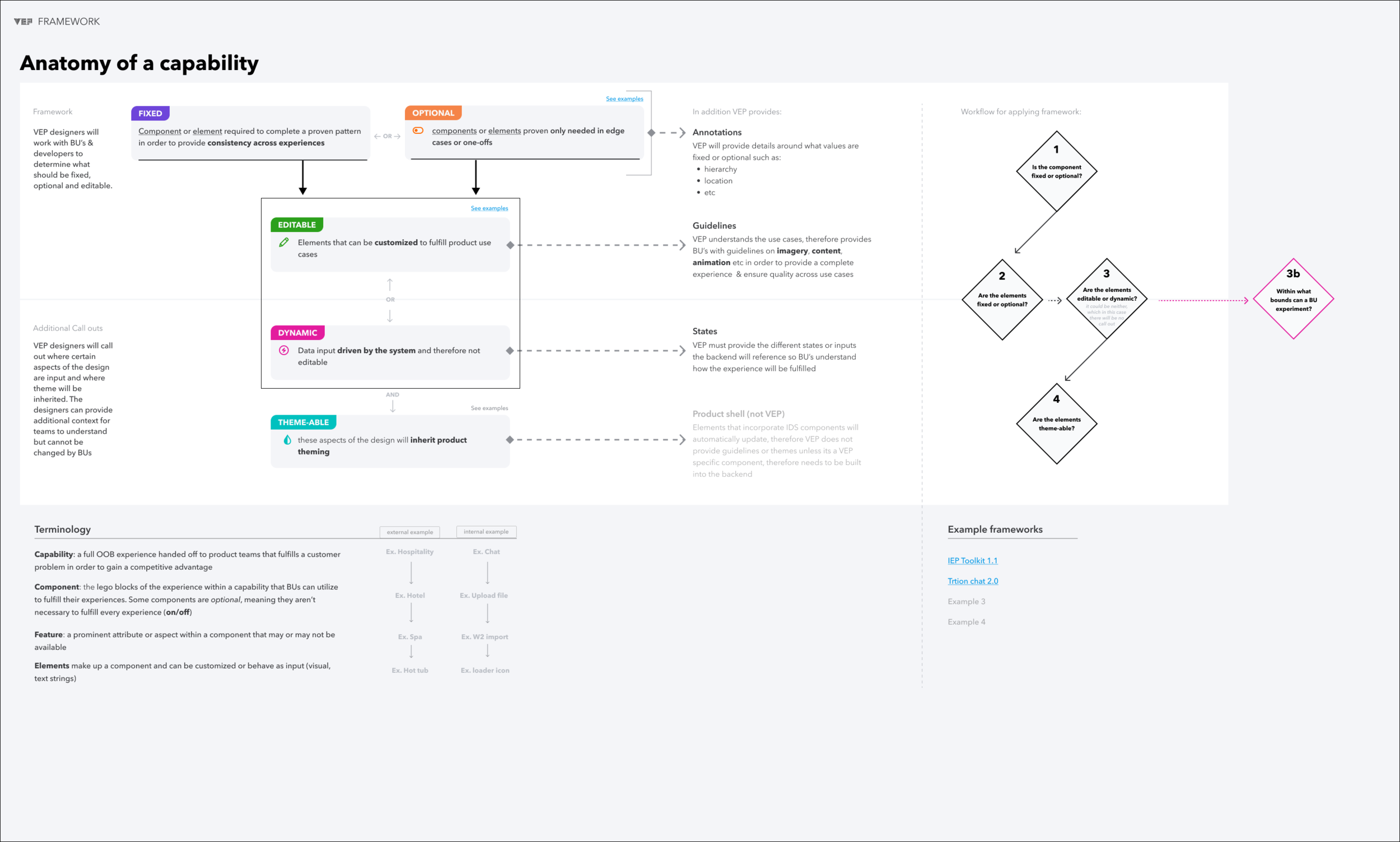Click the down arrow below Ex. Hospitality
Image resolution: width=1400 pixels, height=842 pixels.
(x=411, y=573)
